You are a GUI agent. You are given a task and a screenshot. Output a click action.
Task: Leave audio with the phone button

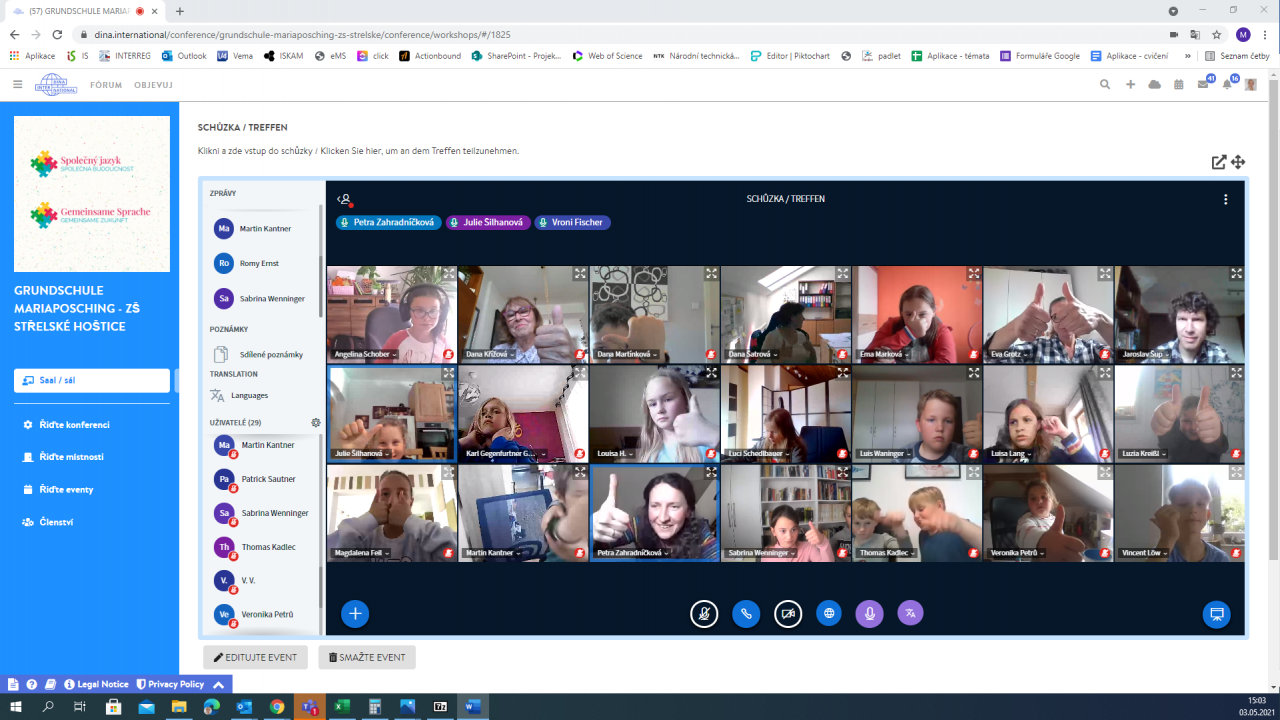[x=746, y=613]
